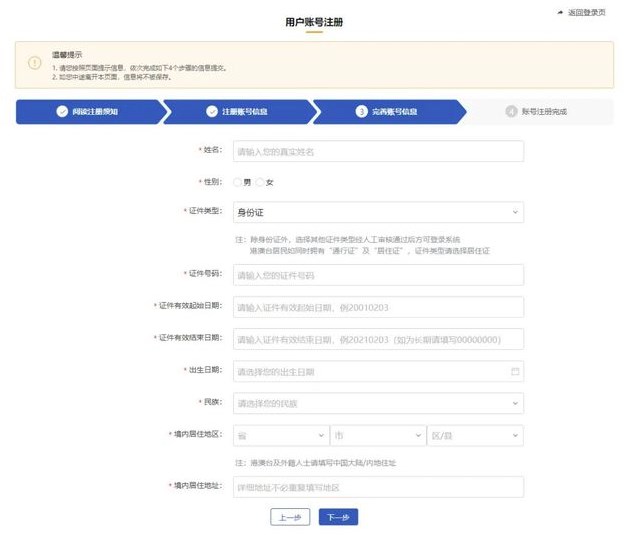
Task: Focus the 姓名 input field
Action: pyautogui.click(x=378, y=151)
